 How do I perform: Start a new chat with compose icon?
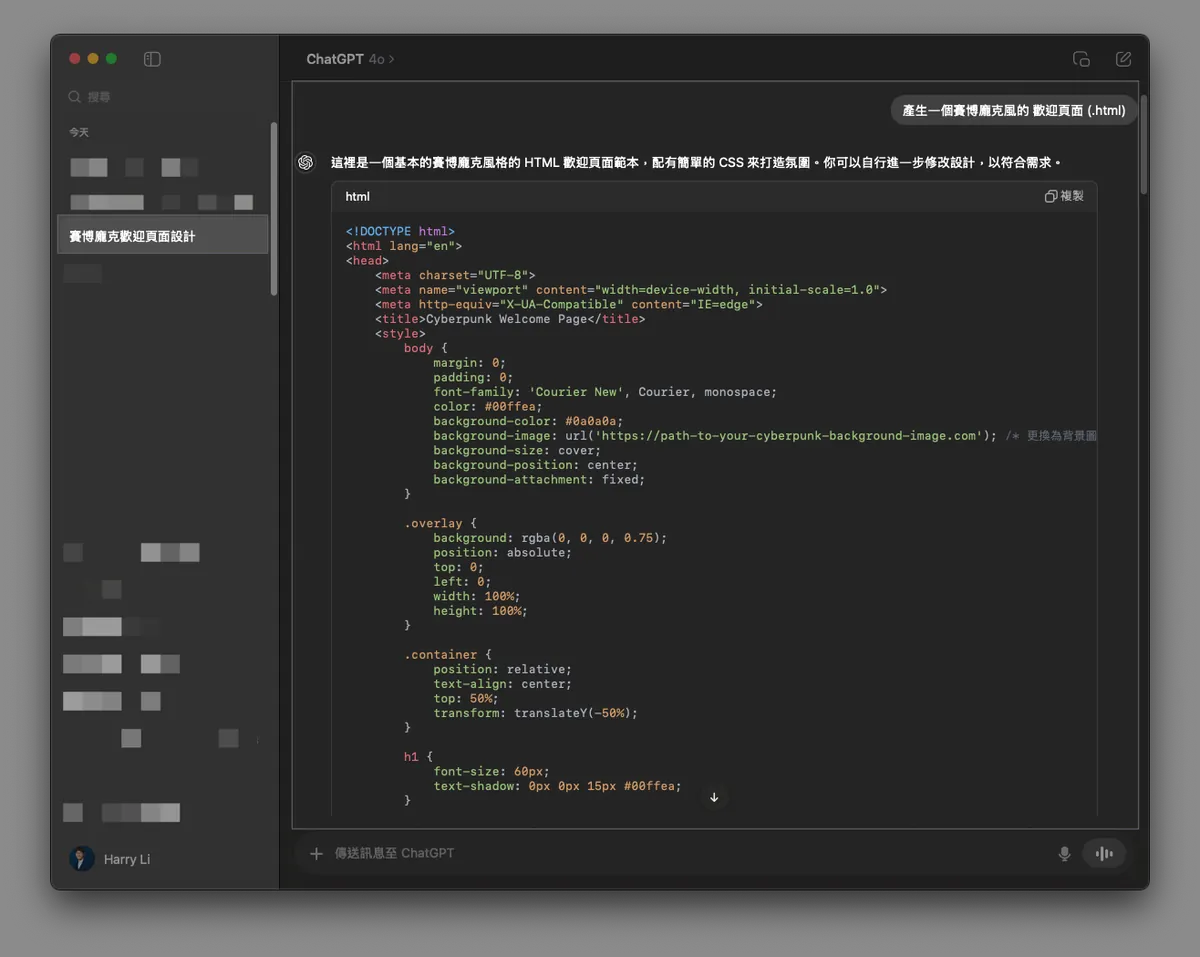click(x=1124, y=59)
